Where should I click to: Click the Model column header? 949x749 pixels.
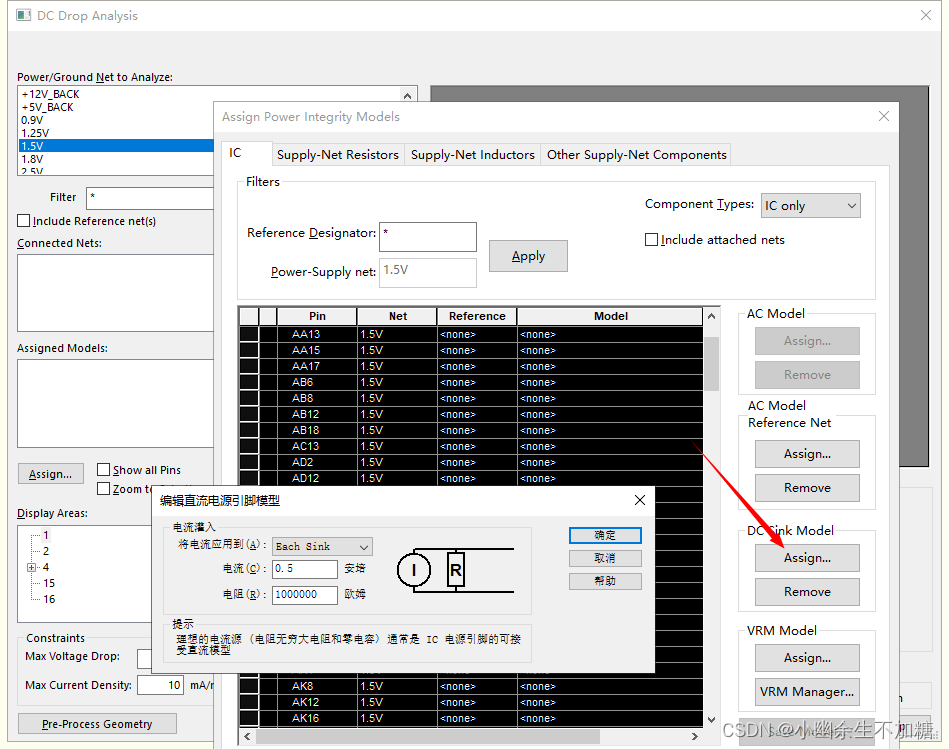coord(610,316)
